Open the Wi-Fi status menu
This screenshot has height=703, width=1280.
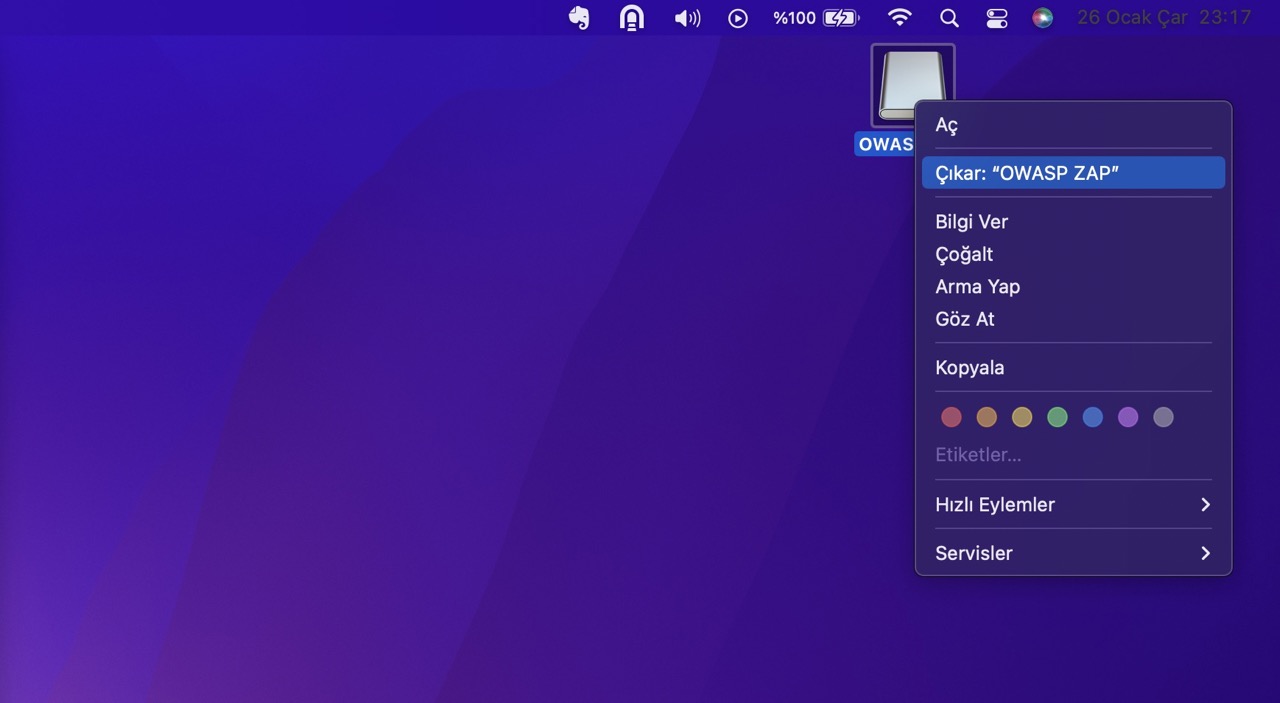pos(900,18)
